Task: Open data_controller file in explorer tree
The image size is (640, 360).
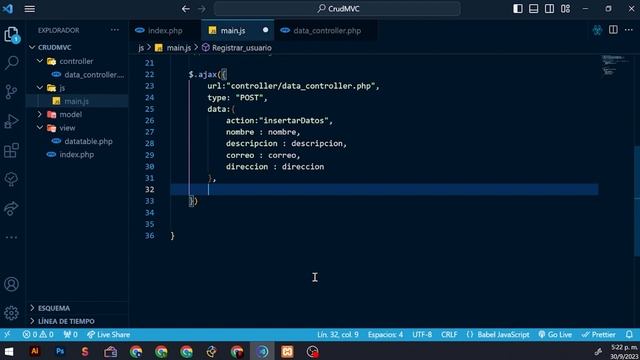Action: click(x=78, y=74)
